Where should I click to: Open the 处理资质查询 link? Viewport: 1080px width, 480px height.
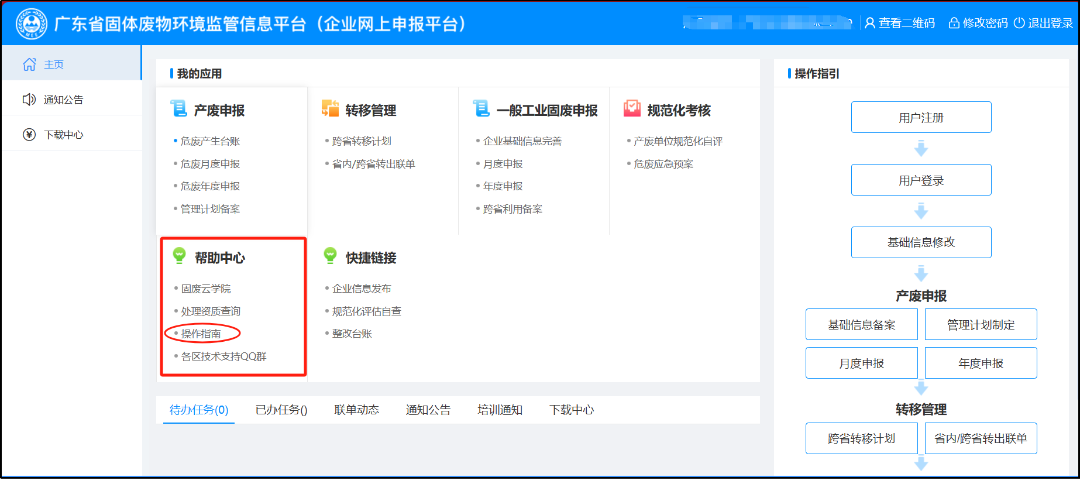click(x=210, y=311)
